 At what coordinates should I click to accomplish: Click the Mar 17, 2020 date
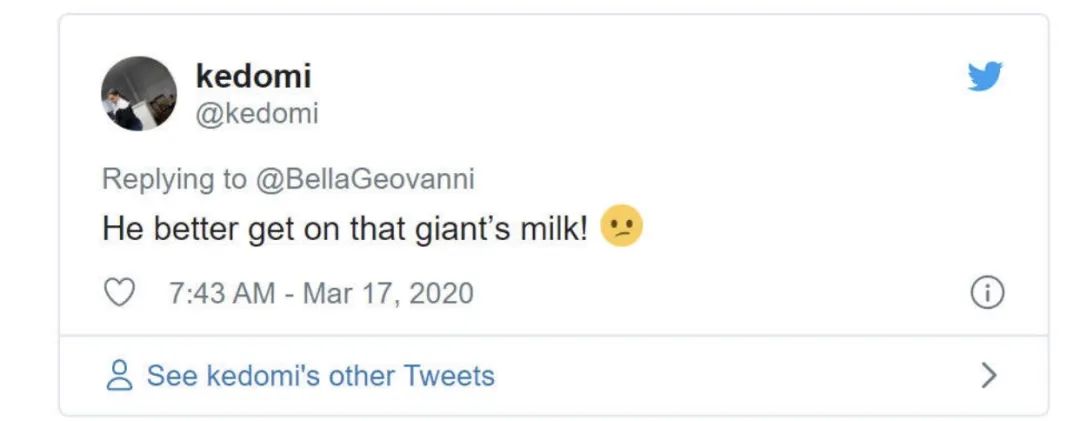pyautogui.click(x=388, y=294)
